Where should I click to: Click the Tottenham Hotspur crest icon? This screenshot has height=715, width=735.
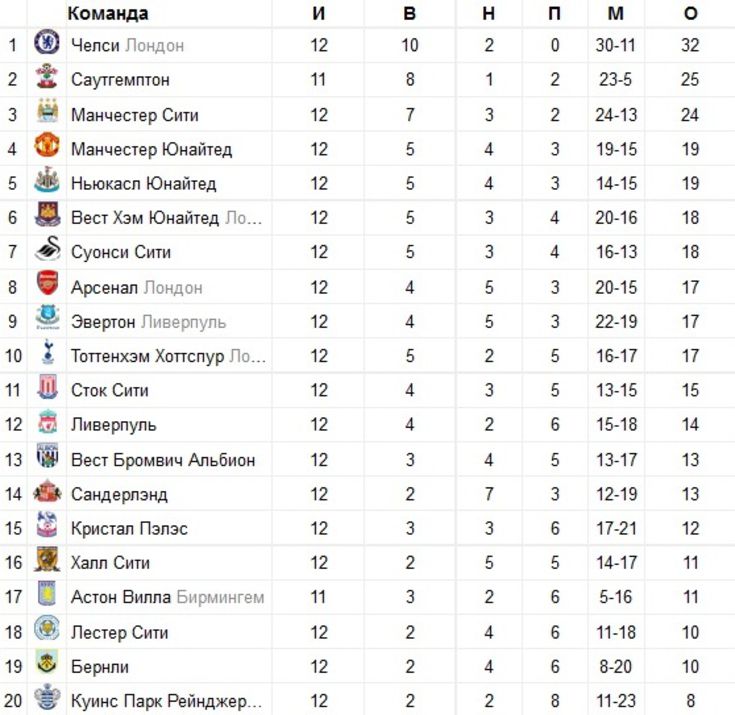click(48, 352)
